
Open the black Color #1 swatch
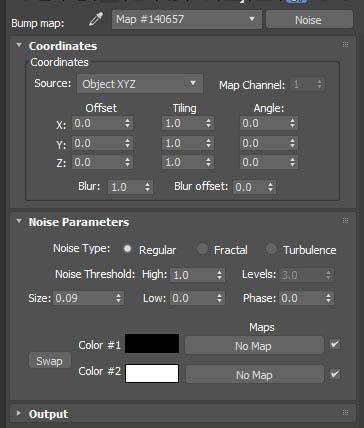pyautogui.click(x=152, y=344)
